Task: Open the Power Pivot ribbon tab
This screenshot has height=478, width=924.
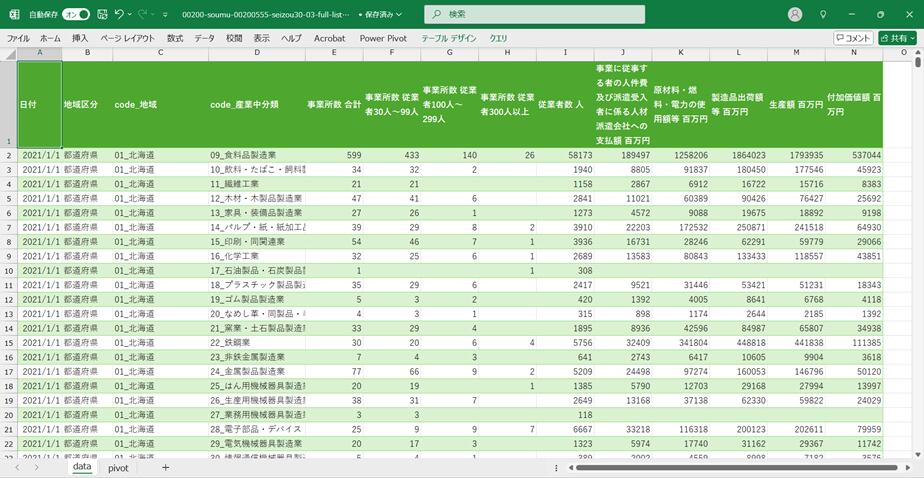Action: [384, 38]
